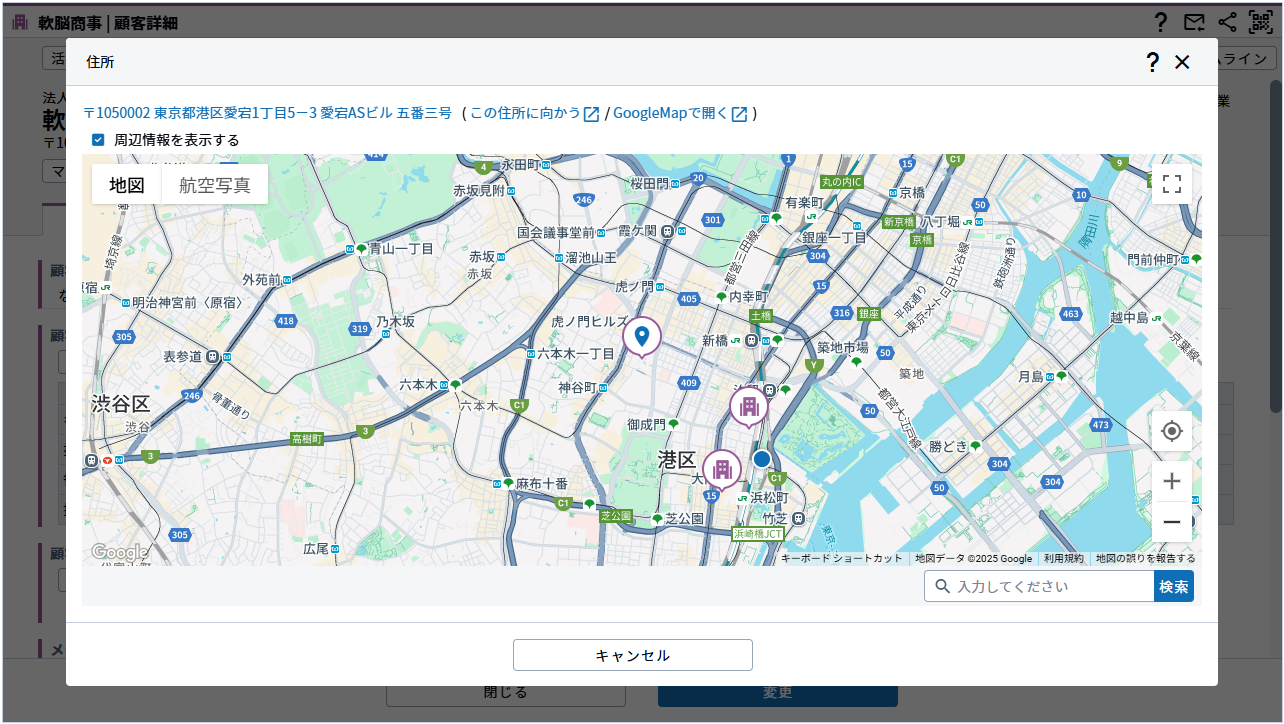Click the 軟脳商事 building logo icon
Viewport: 1284px width, 724px height.
19,22
